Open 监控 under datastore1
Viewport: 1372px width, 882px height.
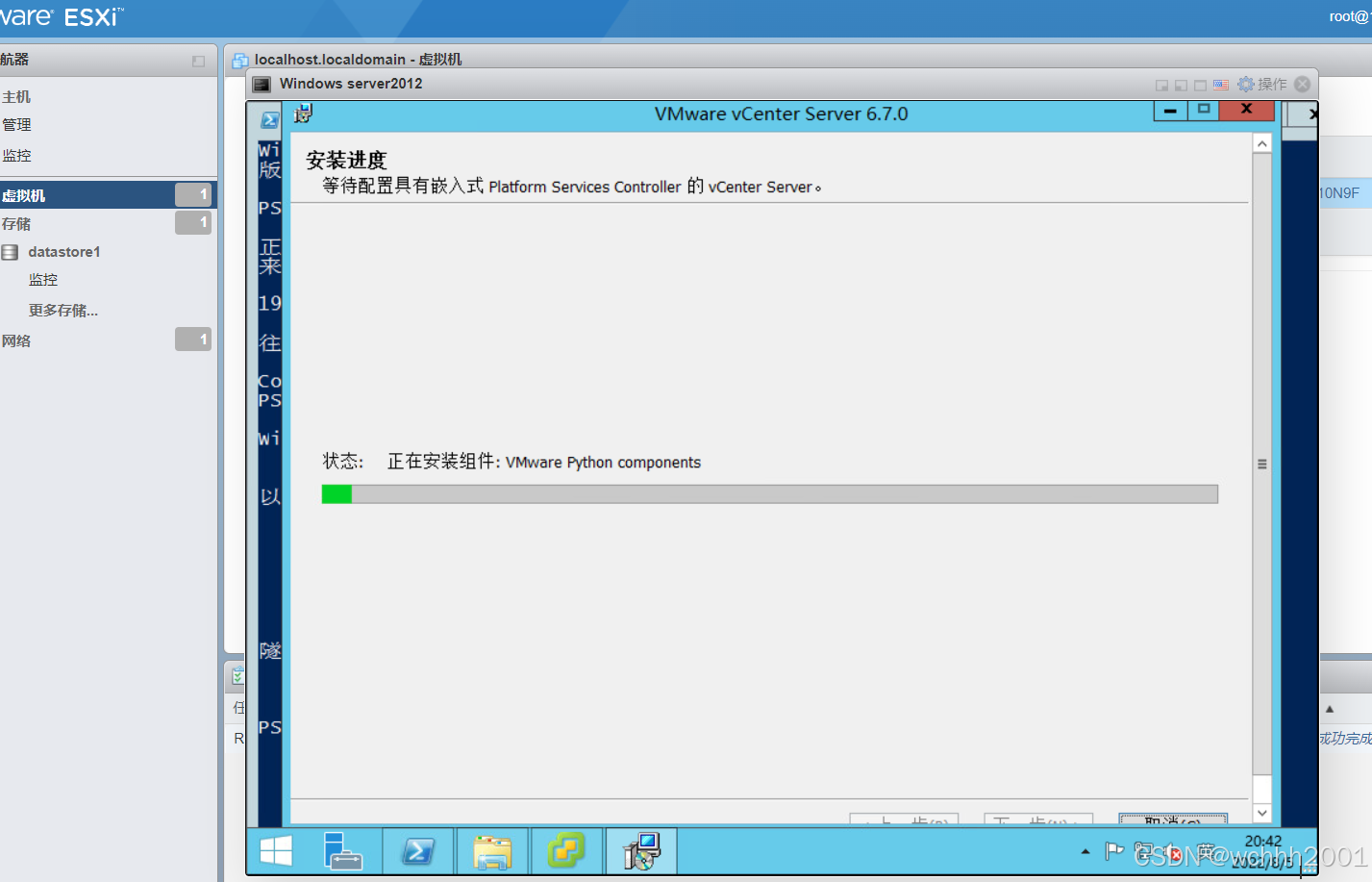(42, 279)
